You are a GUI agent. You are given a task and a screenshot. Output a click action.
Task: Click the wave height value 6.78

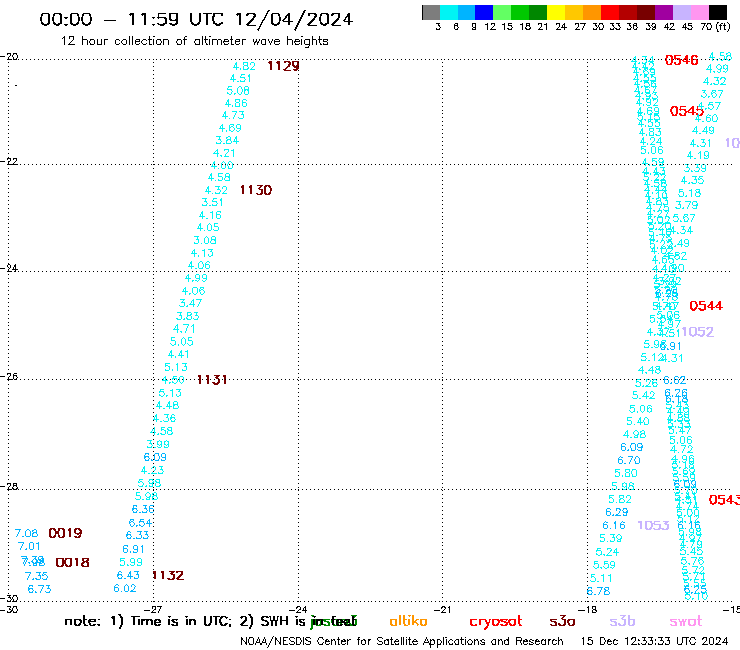(x=598, y=591)
